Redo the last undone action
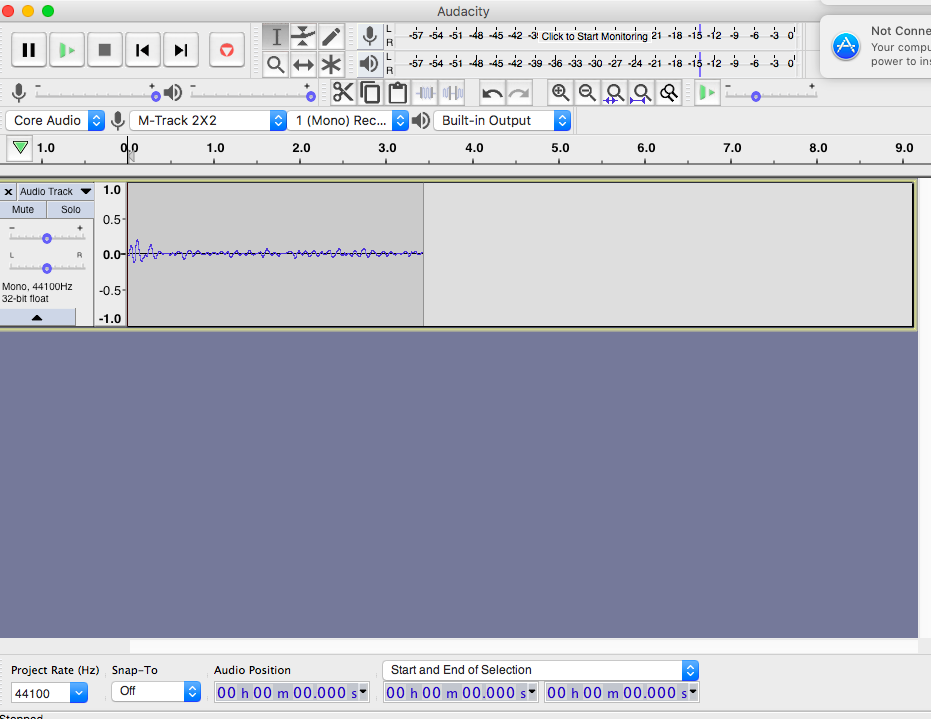The image size is (931, 719). 519,93
